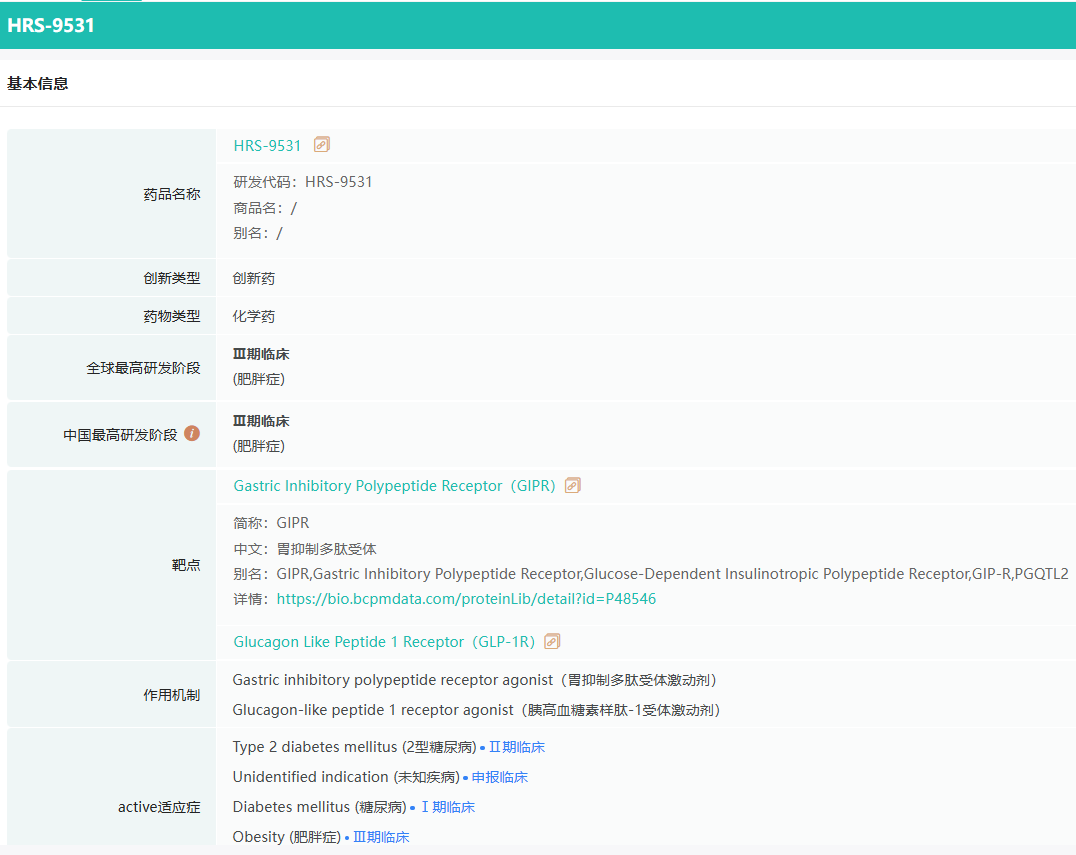This screenshot has width=1076, height=855.
Task: Open the Glucagon Like Peptide 1 Receptor link
Action: (x=384, y=642)
